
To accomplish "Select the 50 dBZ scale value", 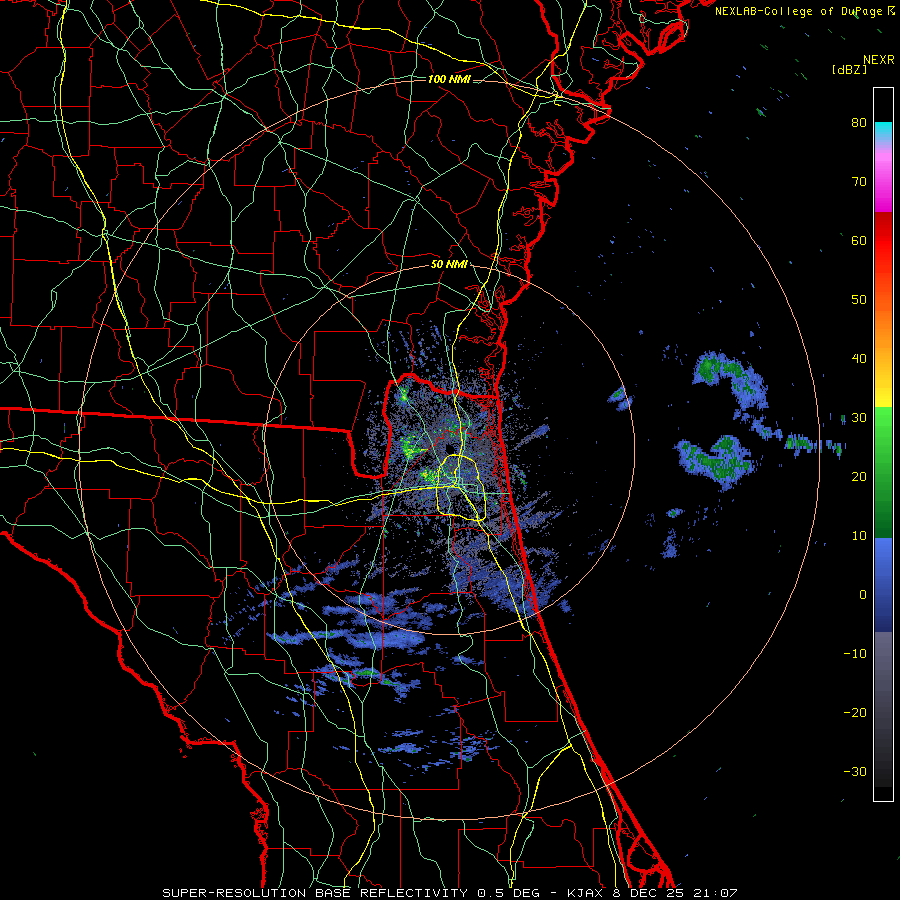I will point(859,300).
